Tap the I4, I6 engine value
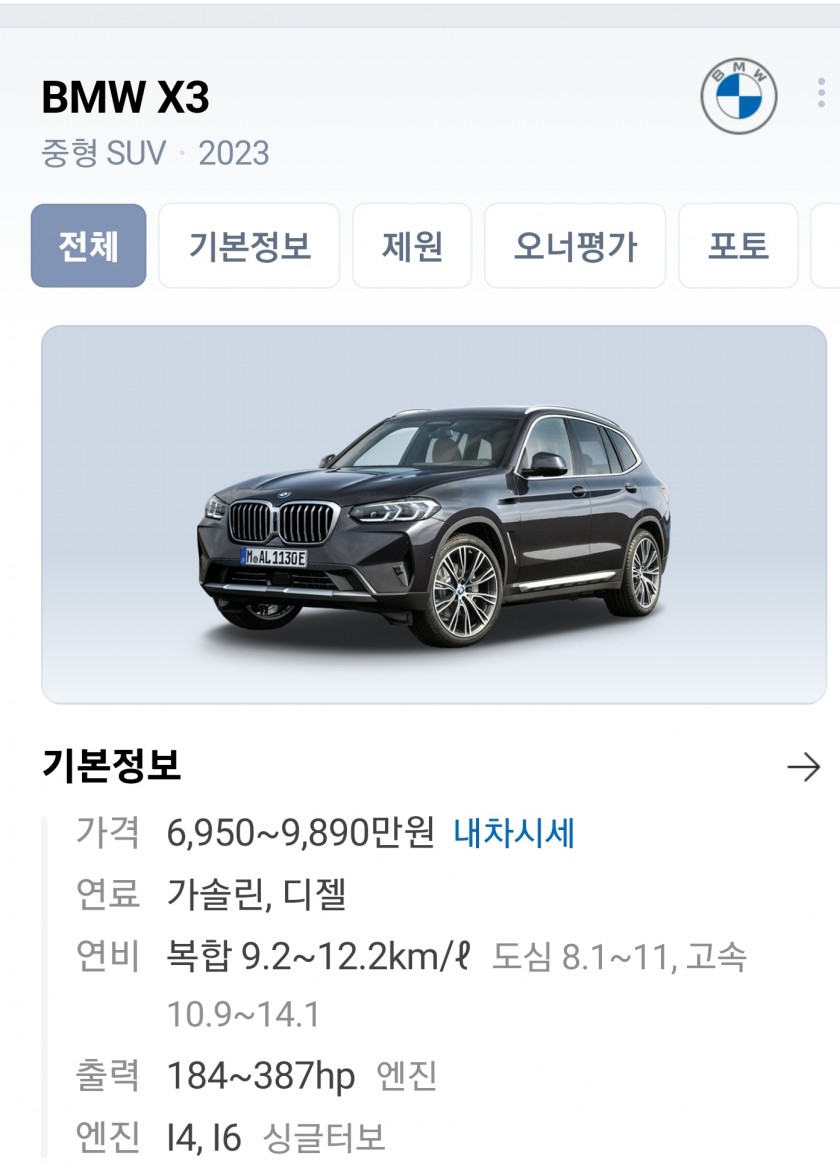The width and height of the screenshot is (840, 1176). pos(204,1138)
